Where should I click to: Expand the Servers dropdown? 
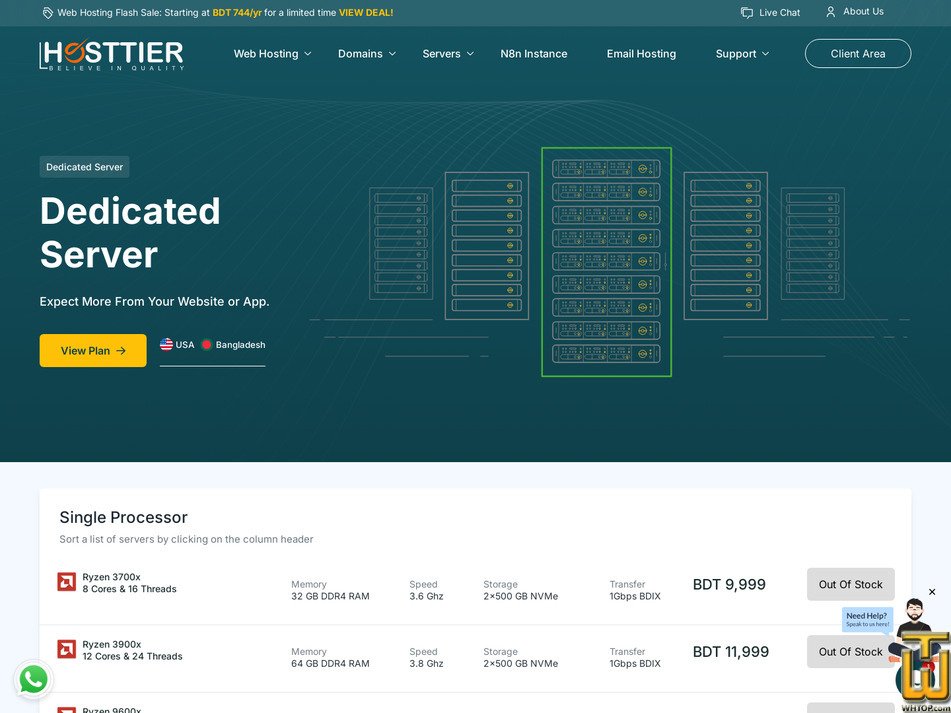point(442,53)
